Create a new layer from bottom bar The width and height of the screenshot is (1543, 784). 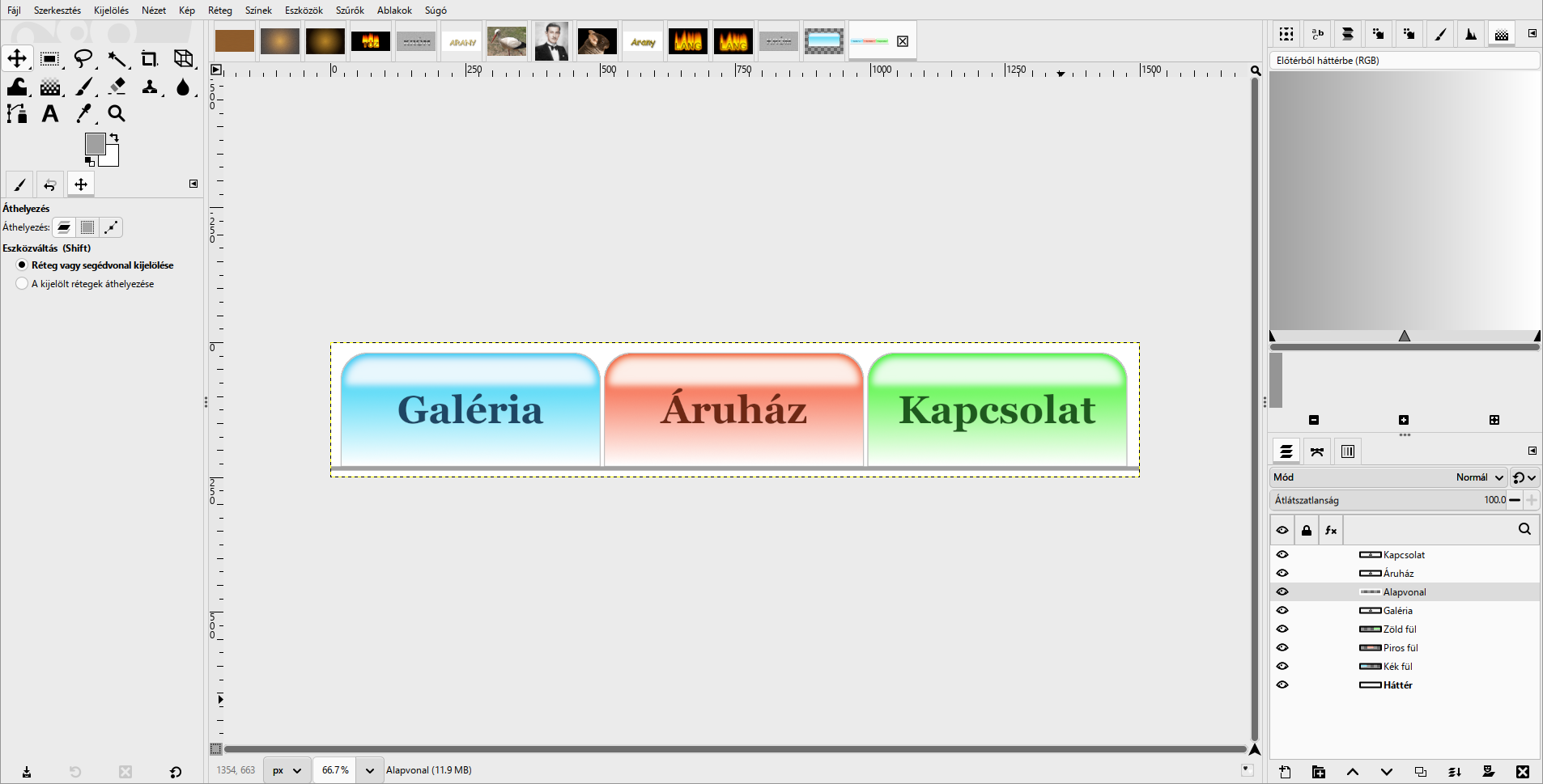click(1285, 772)
